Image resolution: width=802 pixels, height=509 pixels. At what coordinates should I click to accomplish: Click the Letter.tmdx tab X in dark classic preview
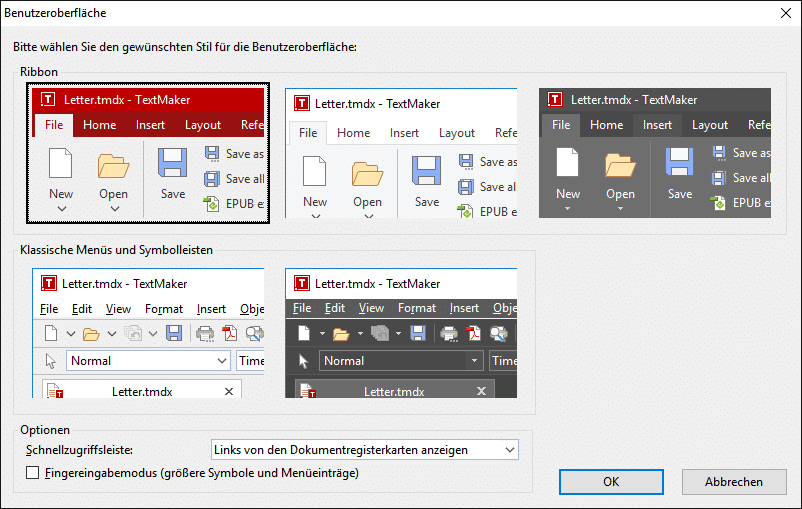[x=481, y=391]
